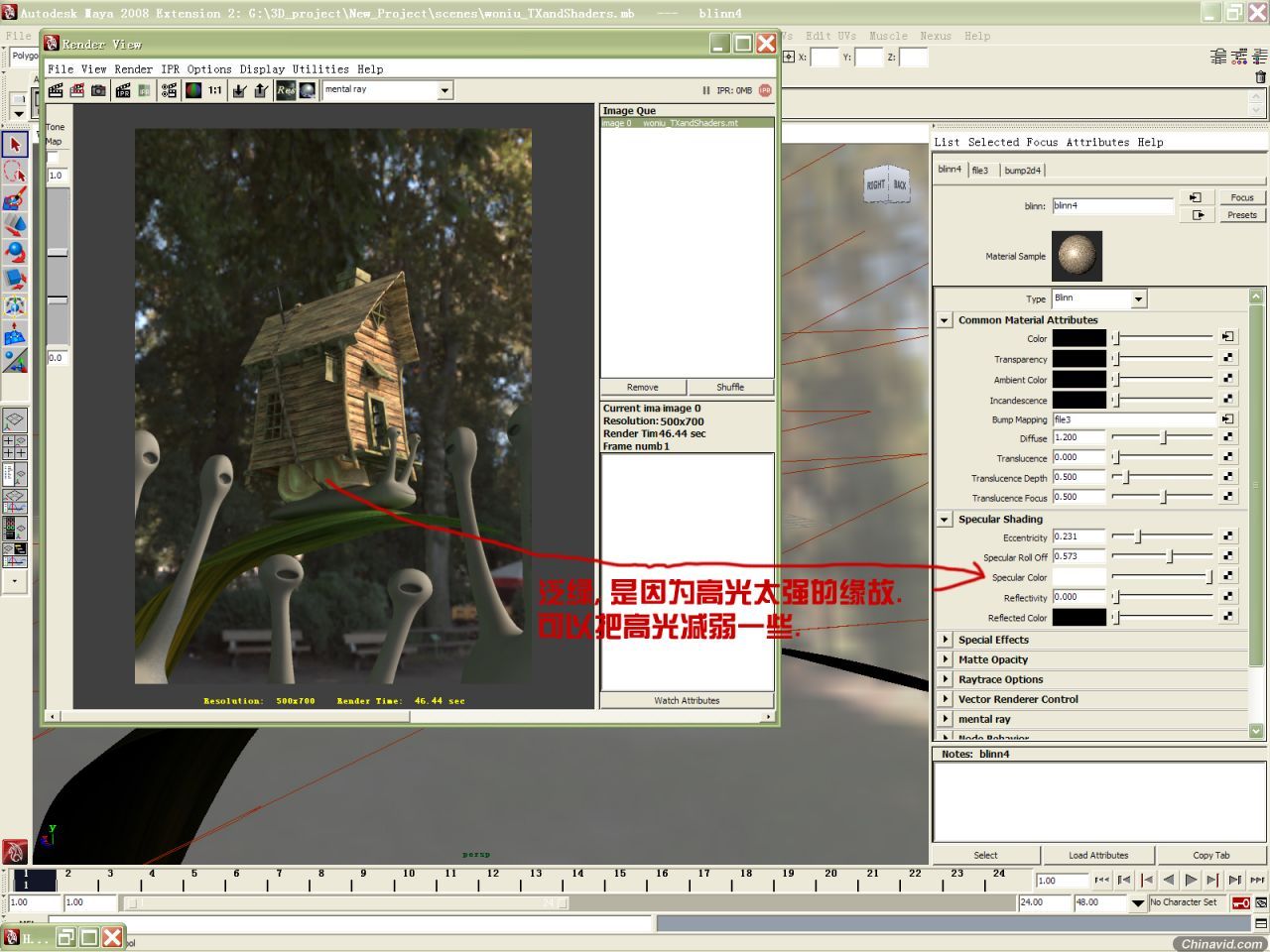The width and height of the screenshot is (1270, 952).
Task: Select the Paint selection tool in toolbox
Action: point(15,199)
